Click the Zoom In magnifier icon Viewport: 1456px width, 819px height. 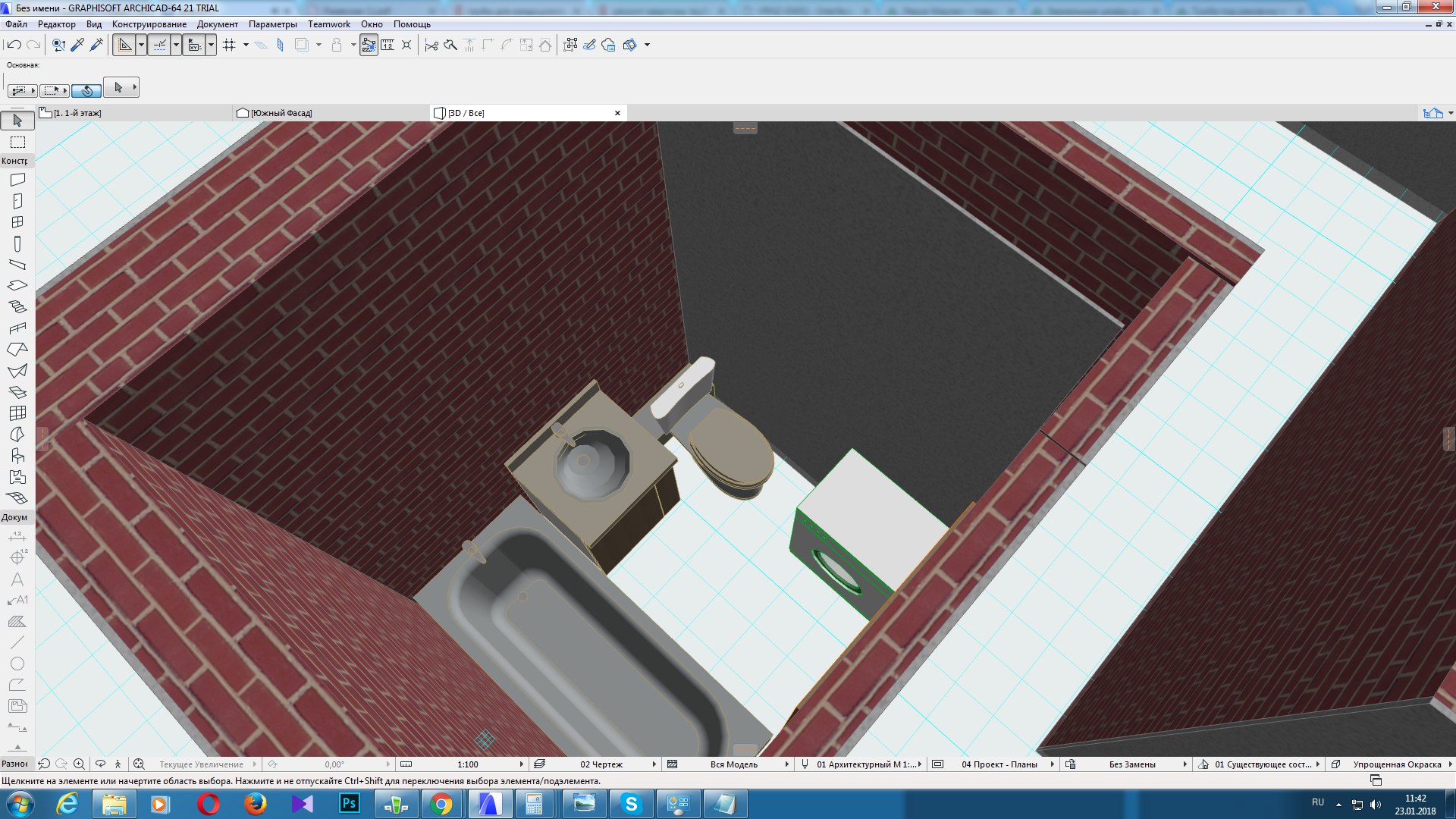pyautogui.click(x=79, y=764)
